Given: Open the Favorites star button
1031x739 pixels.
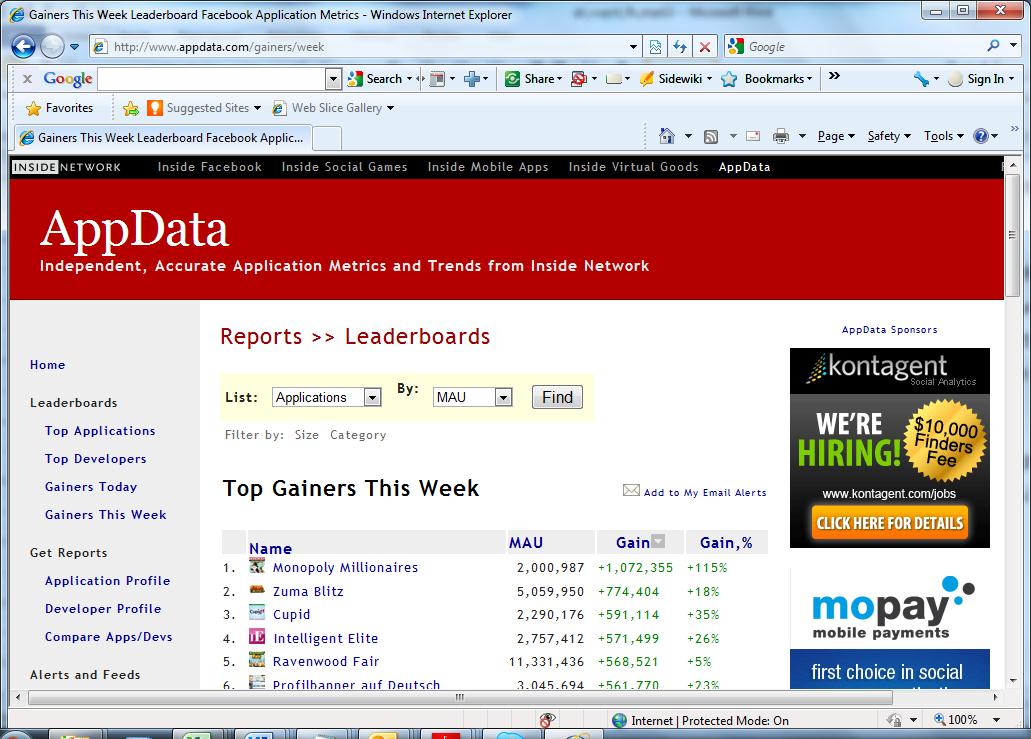Looking at the screenshot, I should [x=59, y=108].
